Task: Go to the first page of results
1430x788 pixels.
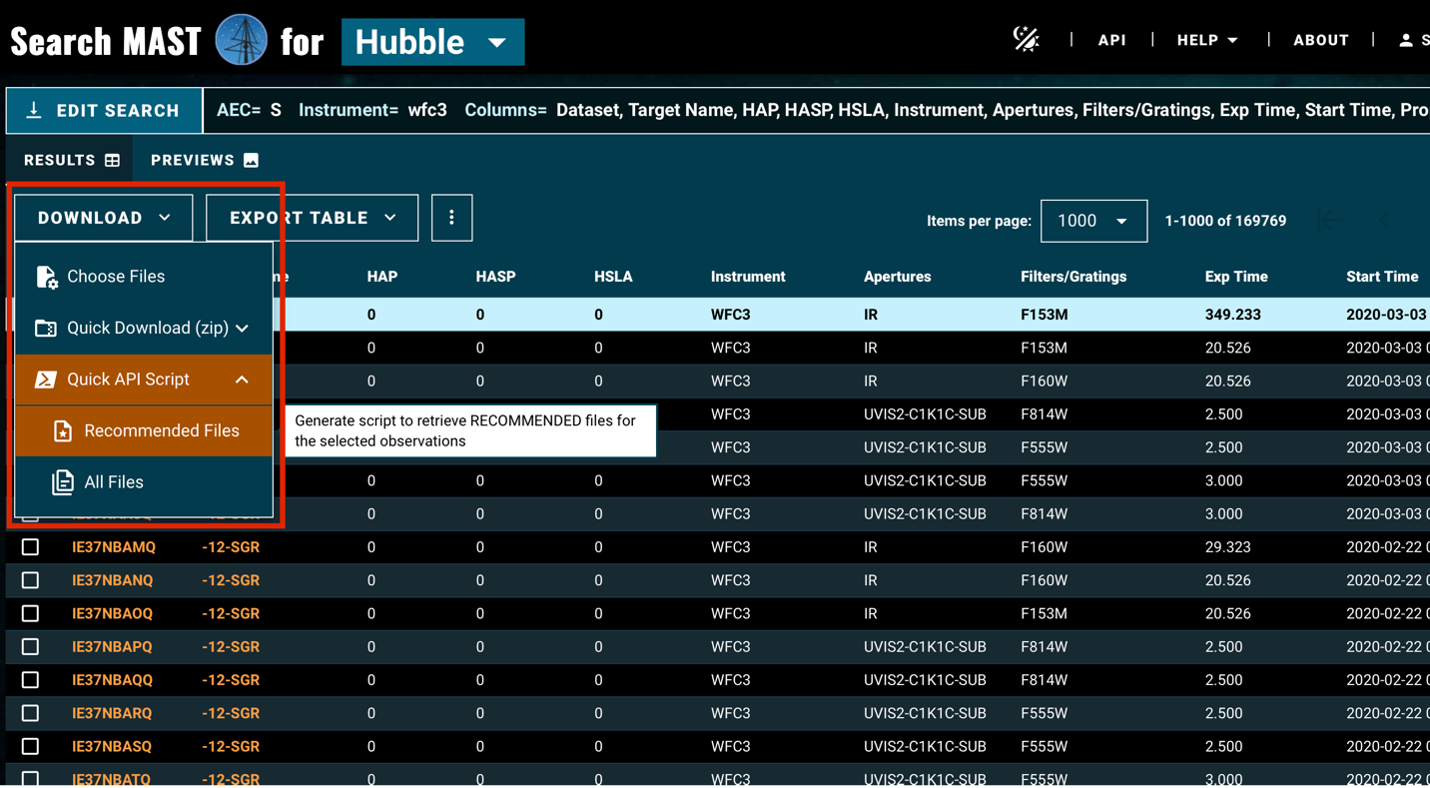Action: pos(1330,220)
